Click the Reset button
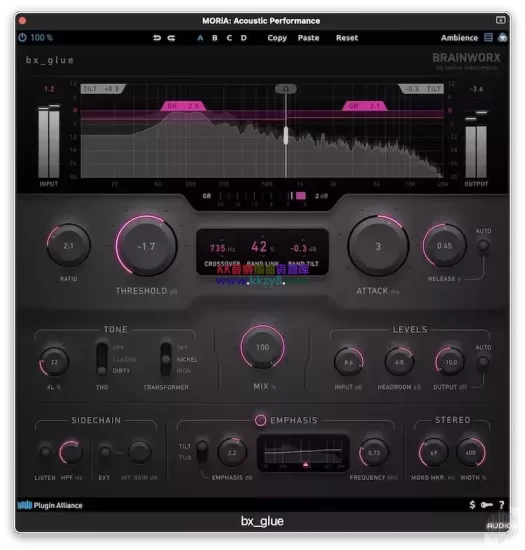 347,38
